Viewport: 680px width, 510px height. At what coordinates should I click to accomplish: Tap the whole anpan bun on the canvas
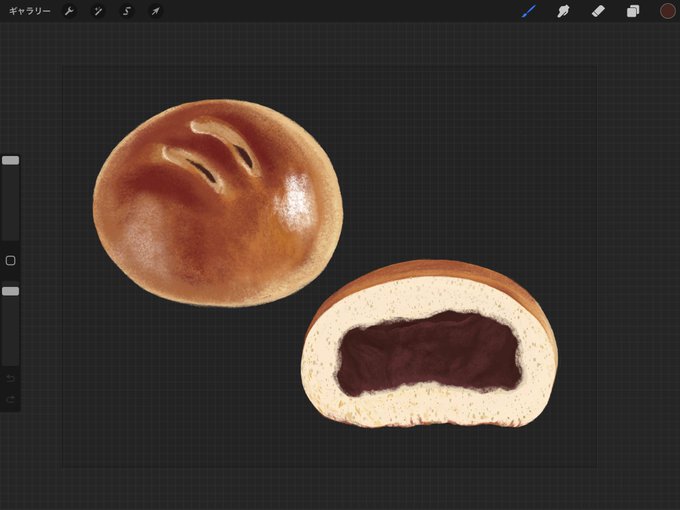(218, 203)
